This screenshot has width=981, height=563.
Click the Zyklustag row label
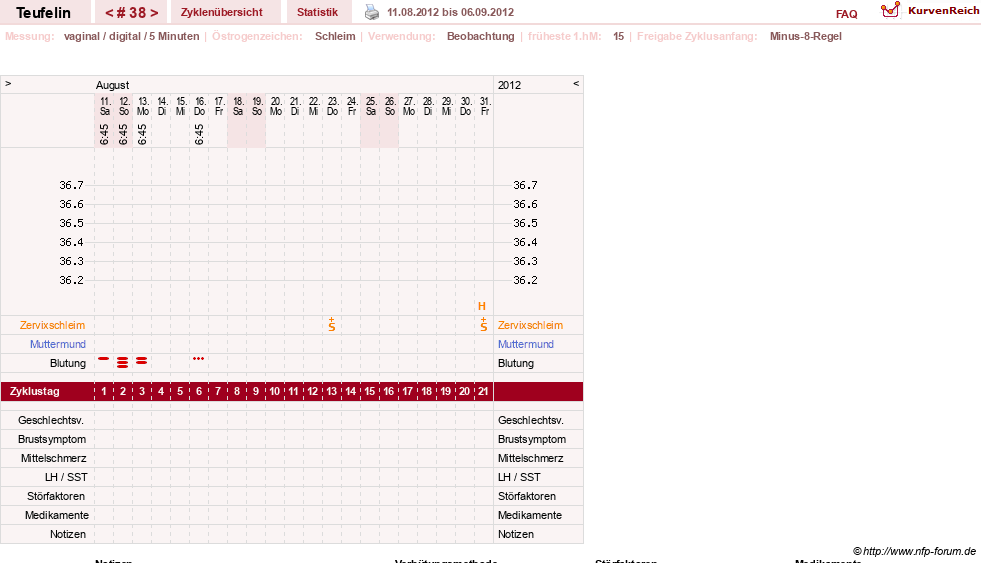click(x=34, y=392)
